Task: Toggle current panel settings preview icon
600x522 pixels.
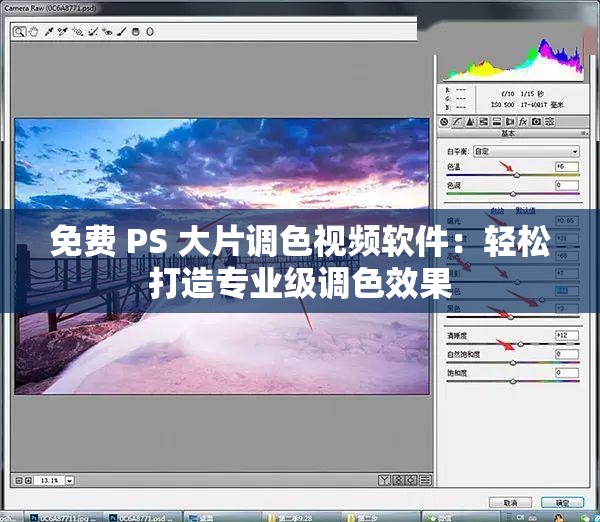Action: (425, 480)
